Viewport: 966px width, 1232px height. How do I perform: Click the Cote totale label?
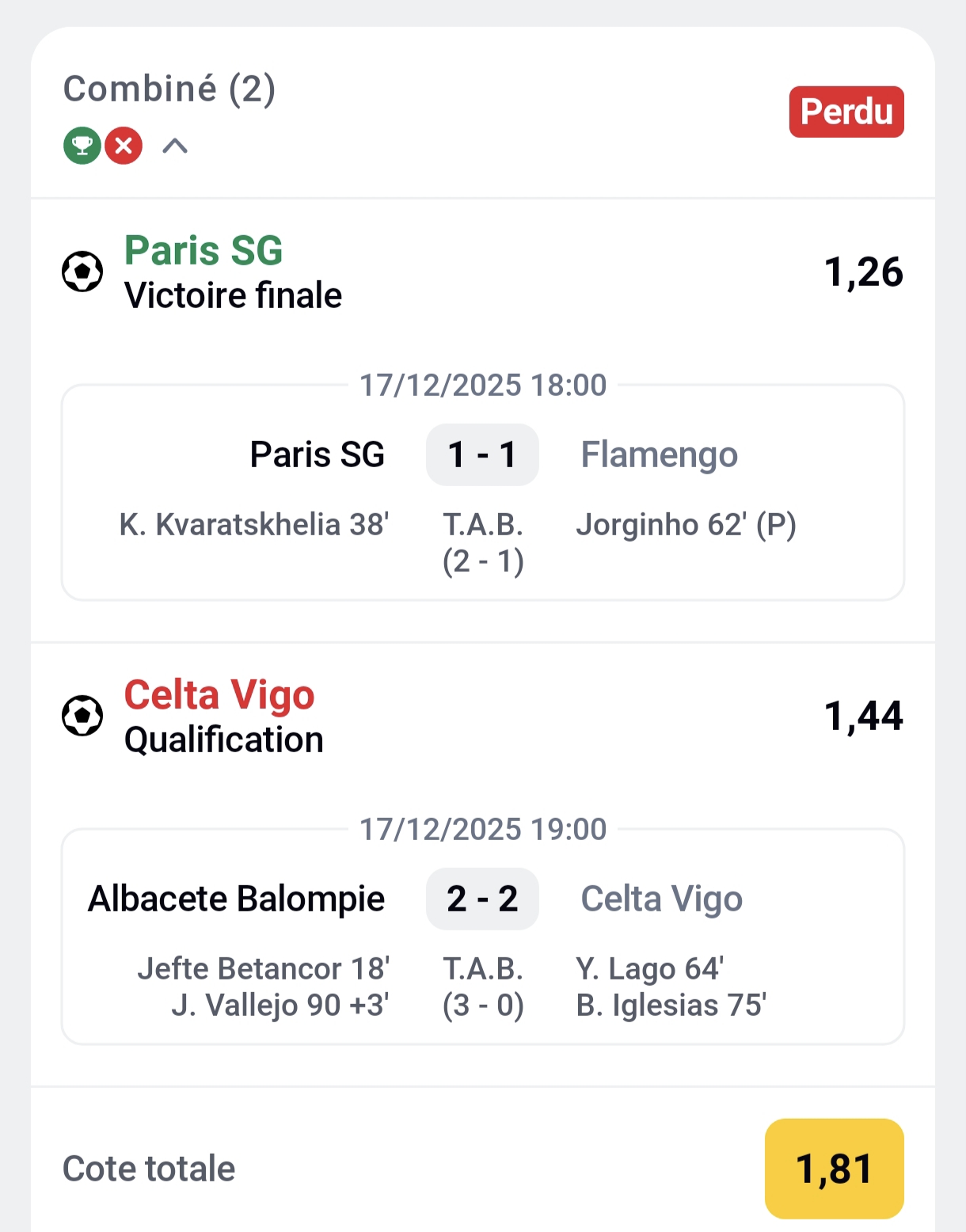(x=148, y=1168)
